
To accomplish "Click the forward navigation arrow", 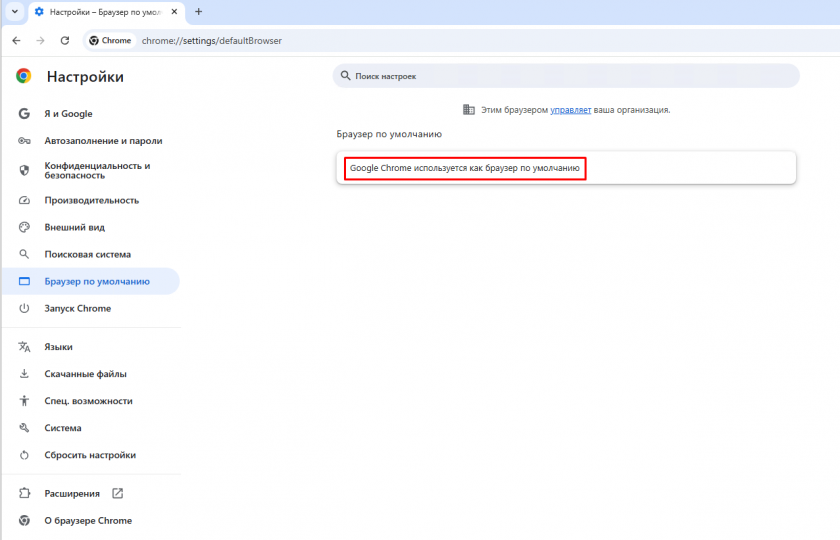I will (41, 41).
